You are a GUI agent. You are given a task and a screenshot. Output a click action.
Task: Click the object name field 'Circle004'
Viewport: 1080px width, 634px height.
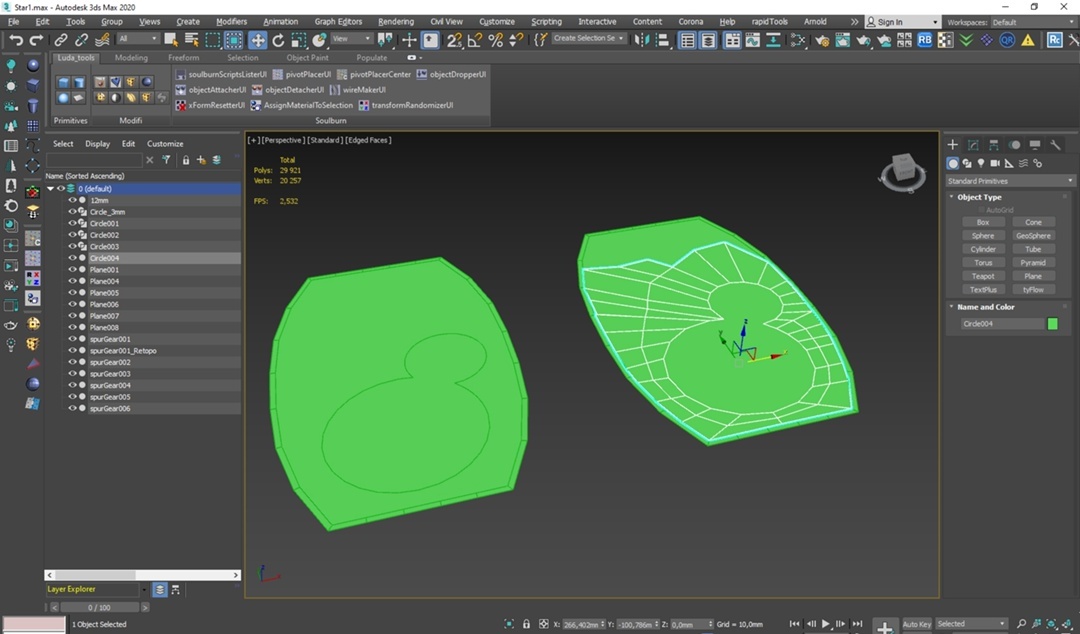coord(1003,324)
